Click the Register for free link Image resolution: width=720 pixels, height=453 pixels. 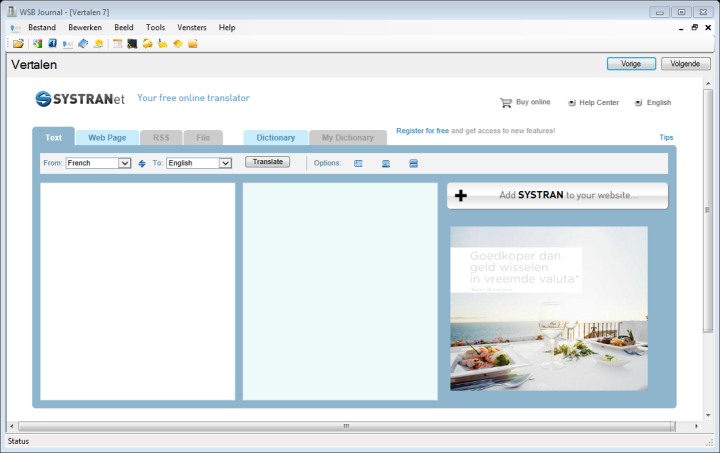422,131
